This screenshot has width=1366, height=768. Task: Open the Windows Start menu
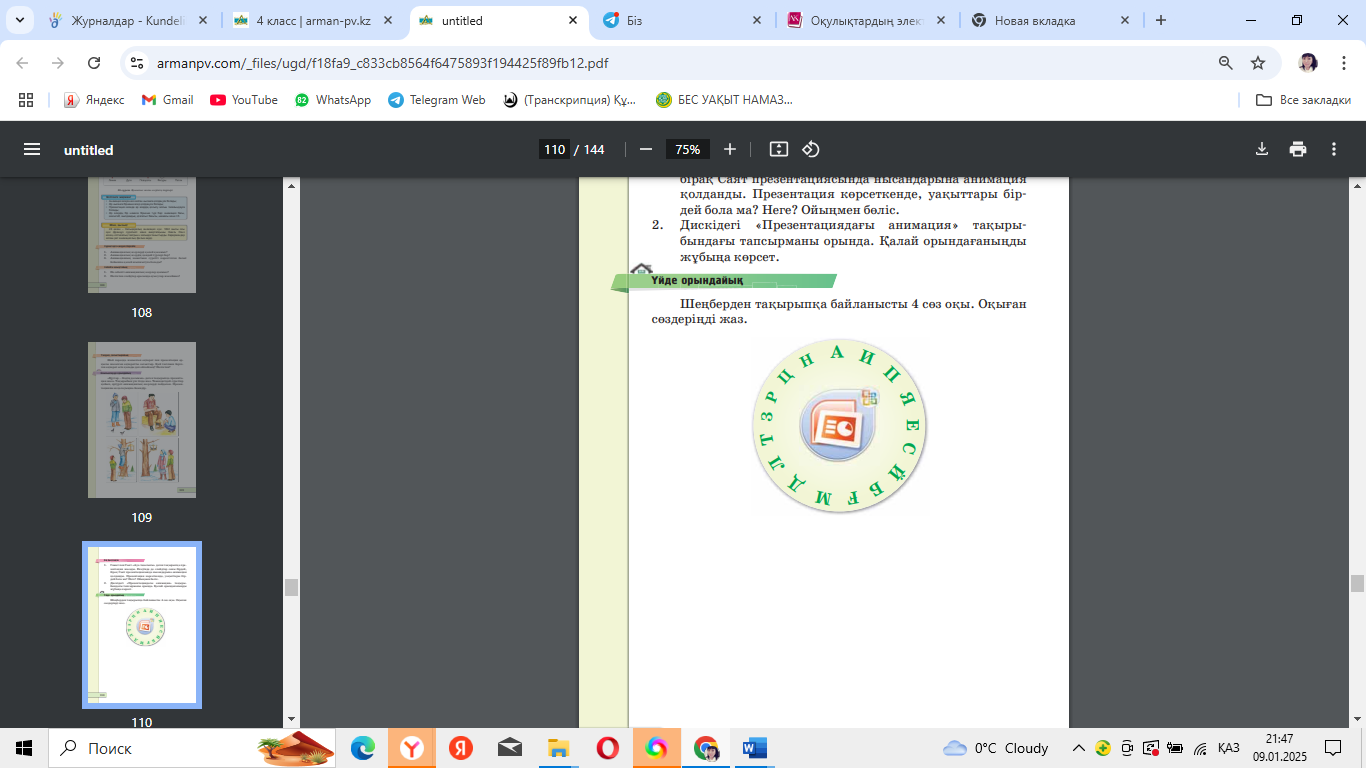point(24,748)
